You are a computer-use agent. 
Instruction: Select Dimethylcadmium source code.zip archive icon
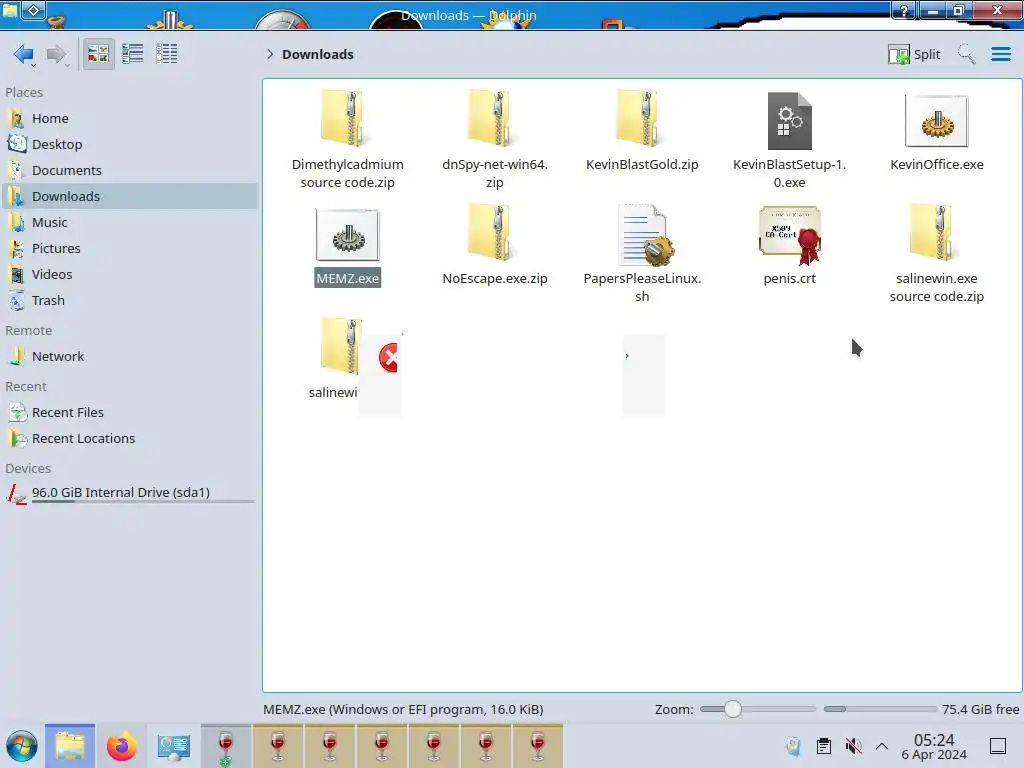click(x=346, y=119)
